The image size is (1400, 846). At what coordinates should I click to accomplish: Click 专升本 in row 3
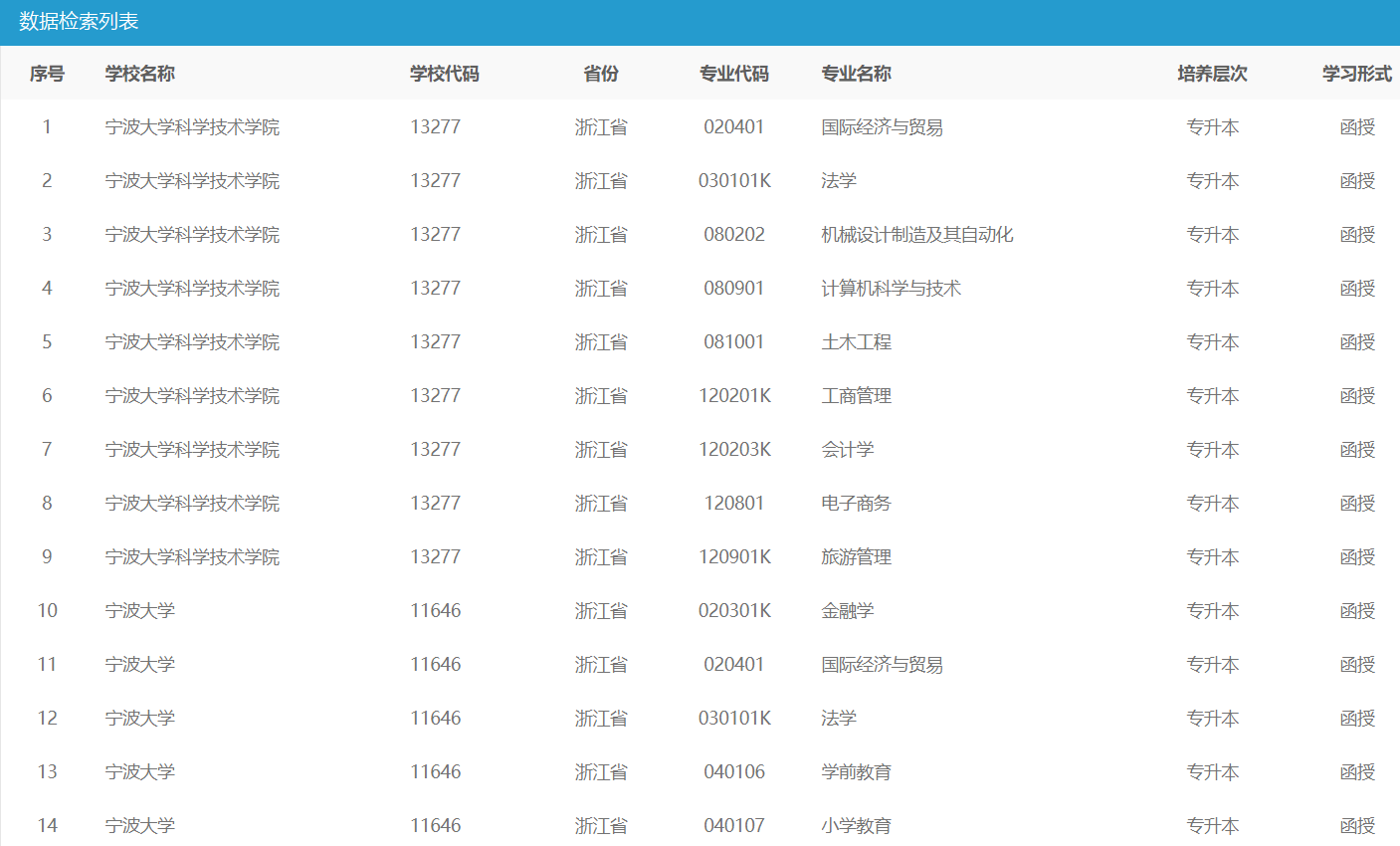pyautogui.click(x=1213, y=235)
